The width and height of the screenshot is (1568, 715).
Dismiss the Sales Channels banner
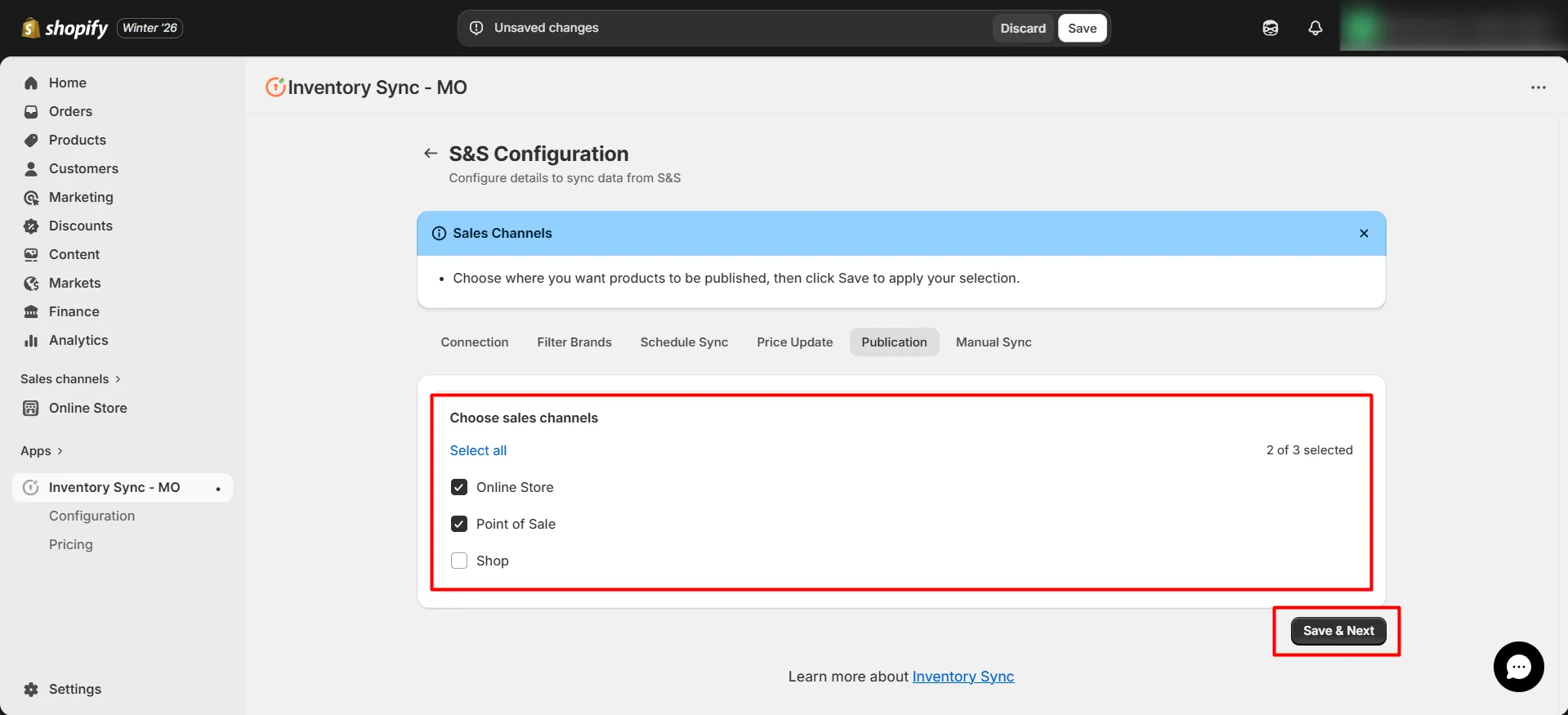(1364, 233)
